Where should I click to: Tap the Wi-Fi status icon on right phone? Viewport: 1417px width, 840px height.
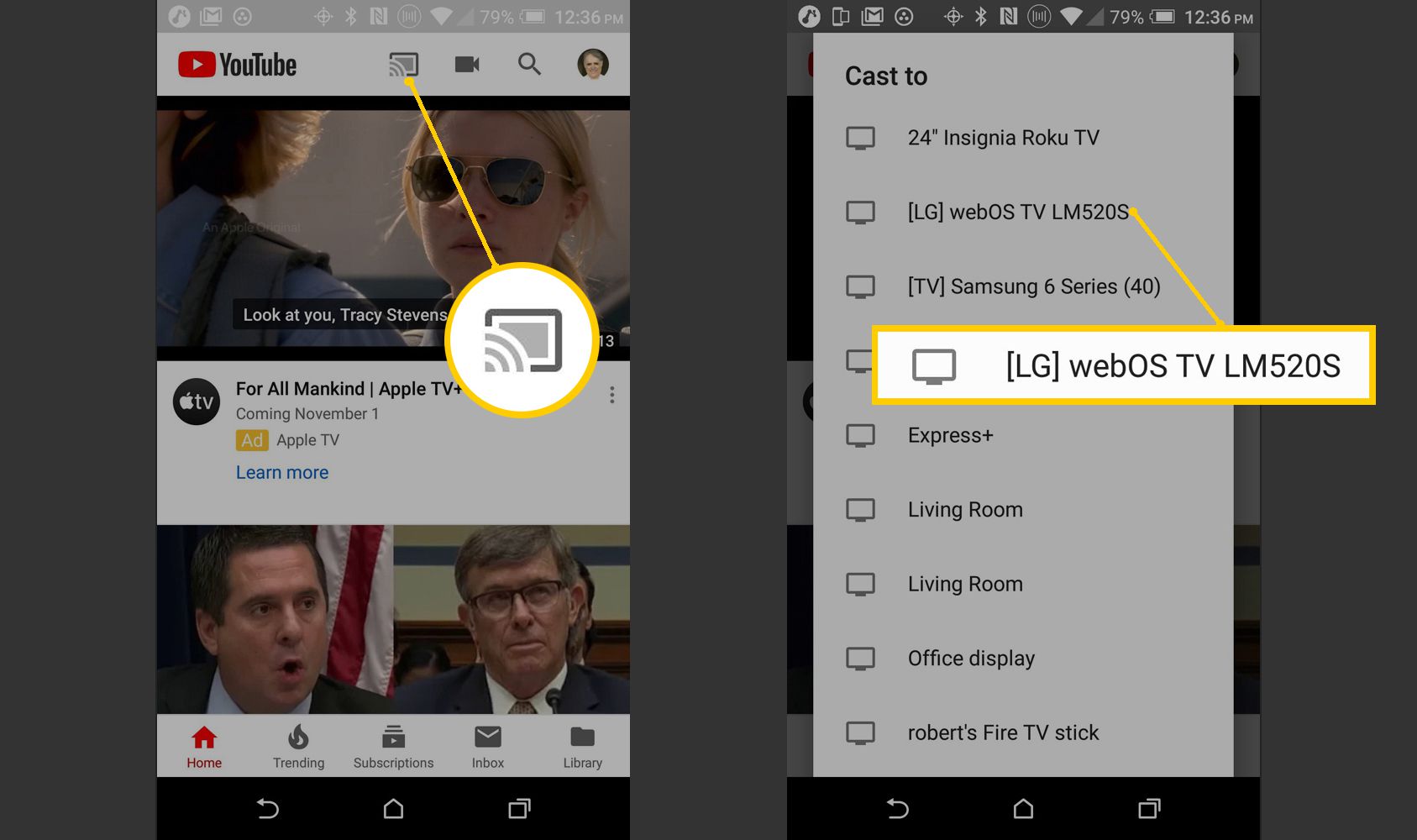click(1072, 17)
